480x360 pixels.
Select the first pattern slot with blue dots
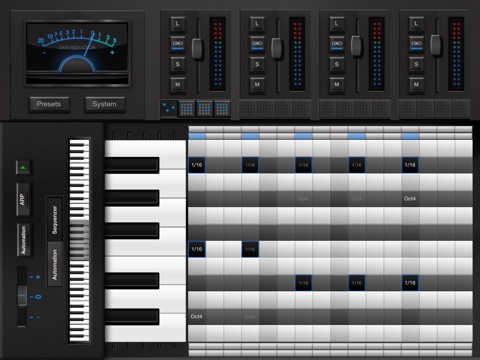[169, 108]
